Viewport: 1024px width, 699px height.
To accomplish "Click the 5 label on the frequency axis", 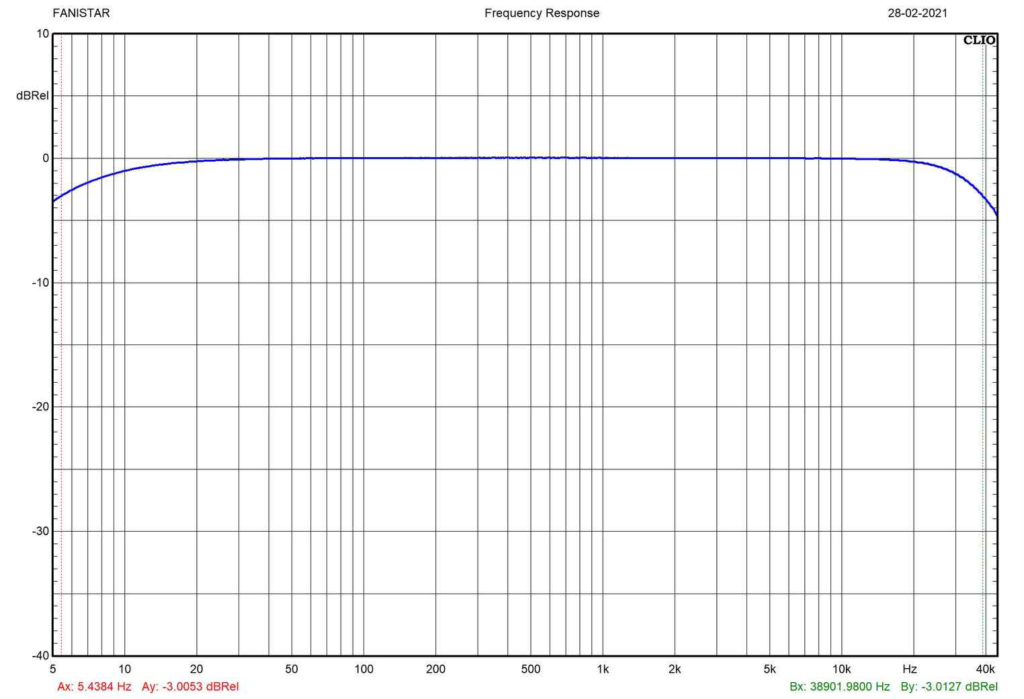I will coord(53,669).
